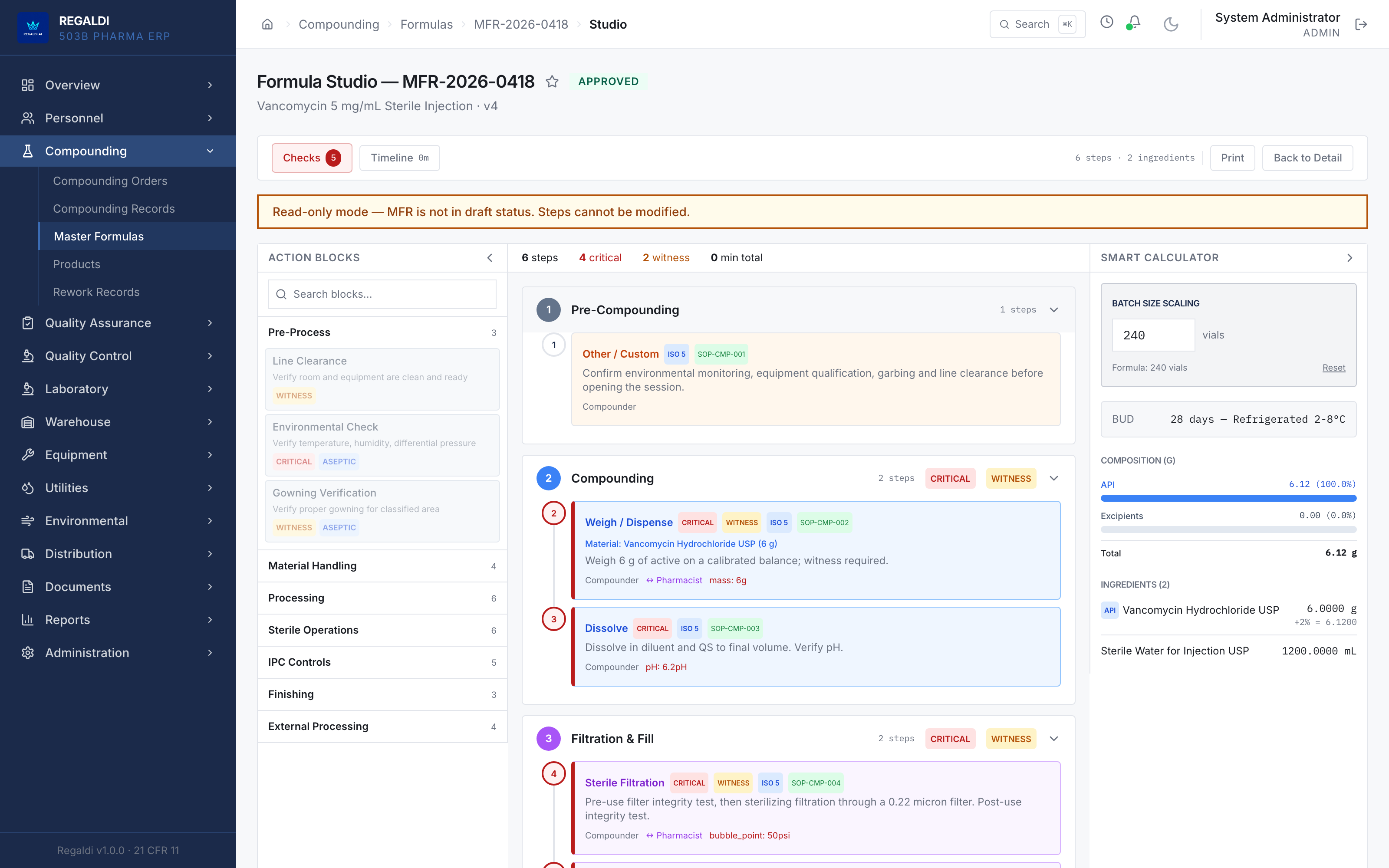Click the Compounding flask icon

[x=27, y=151]
